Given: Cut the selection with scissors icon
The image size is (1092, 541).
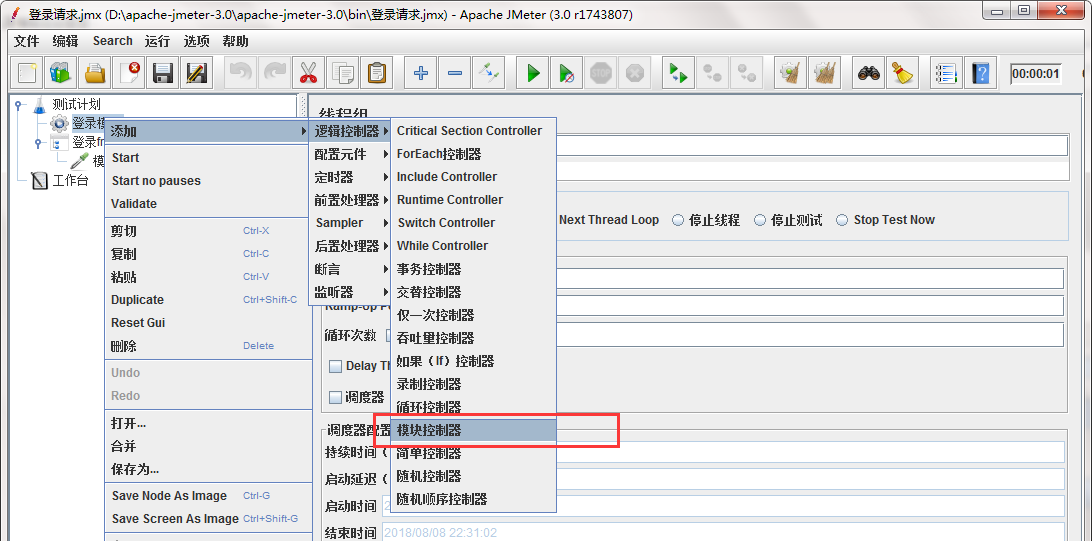Looking at the screenshot, I should tap(308, 72).
